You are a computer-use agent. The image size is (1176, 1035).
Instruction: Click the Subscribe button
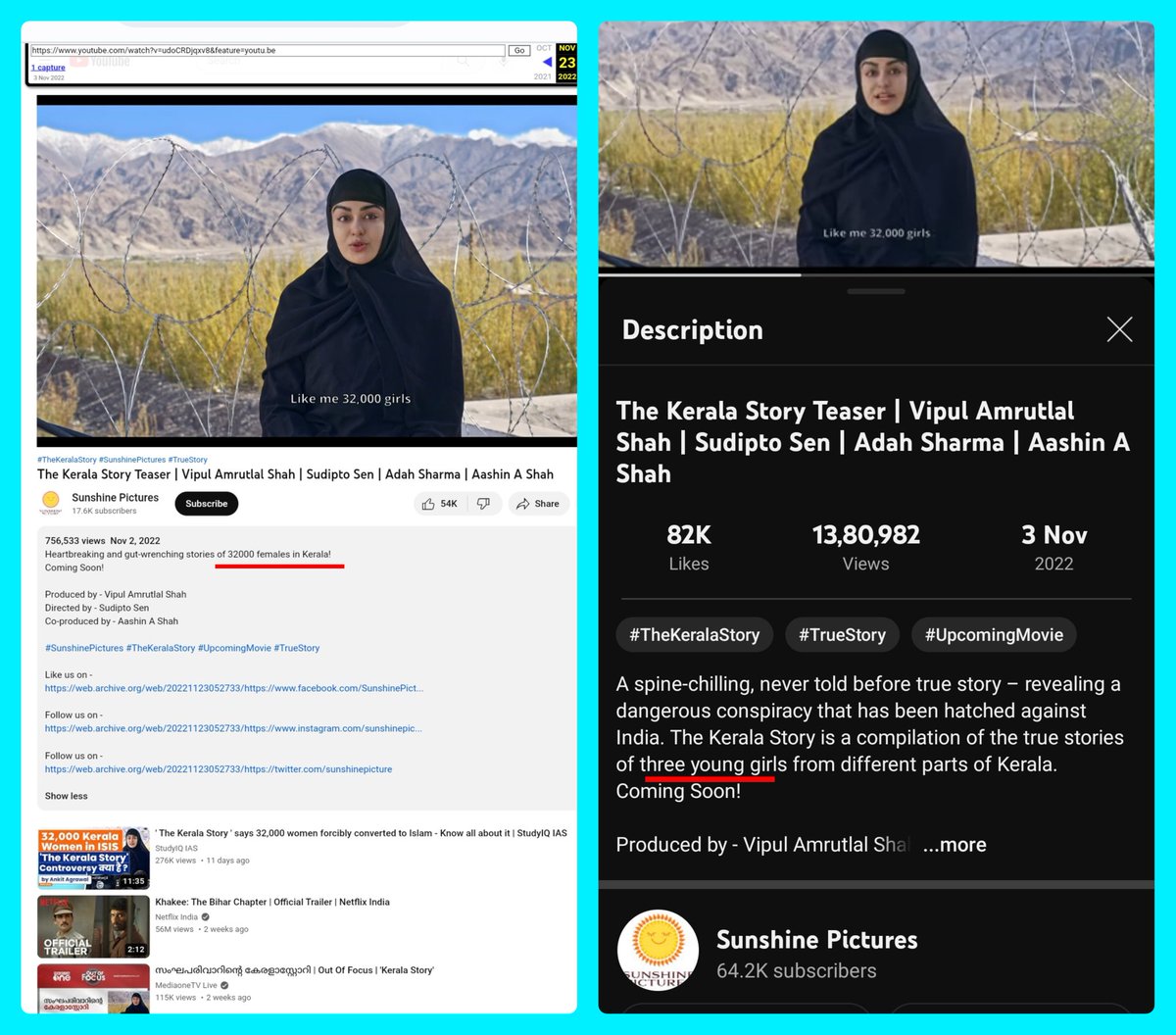[207, 504]
